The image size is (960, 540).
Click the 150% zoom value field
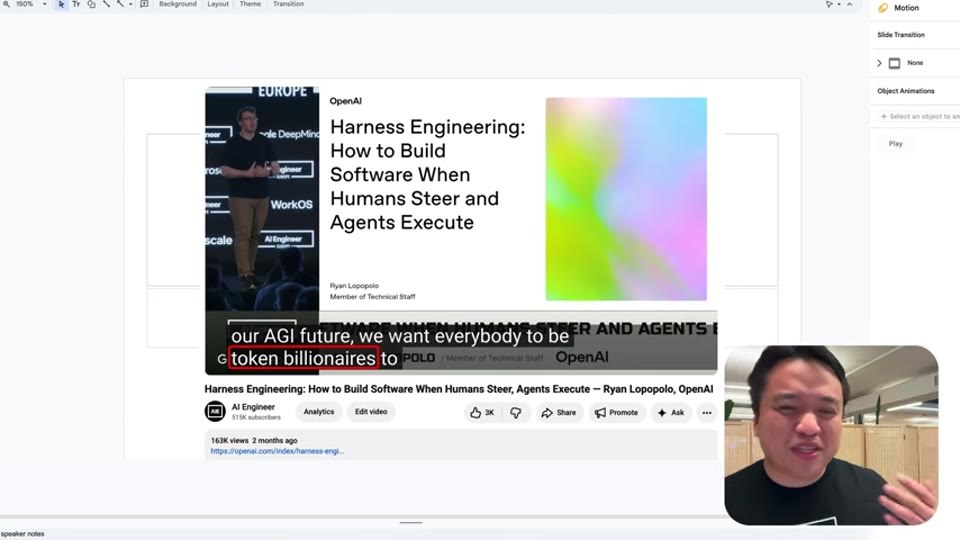25,4
